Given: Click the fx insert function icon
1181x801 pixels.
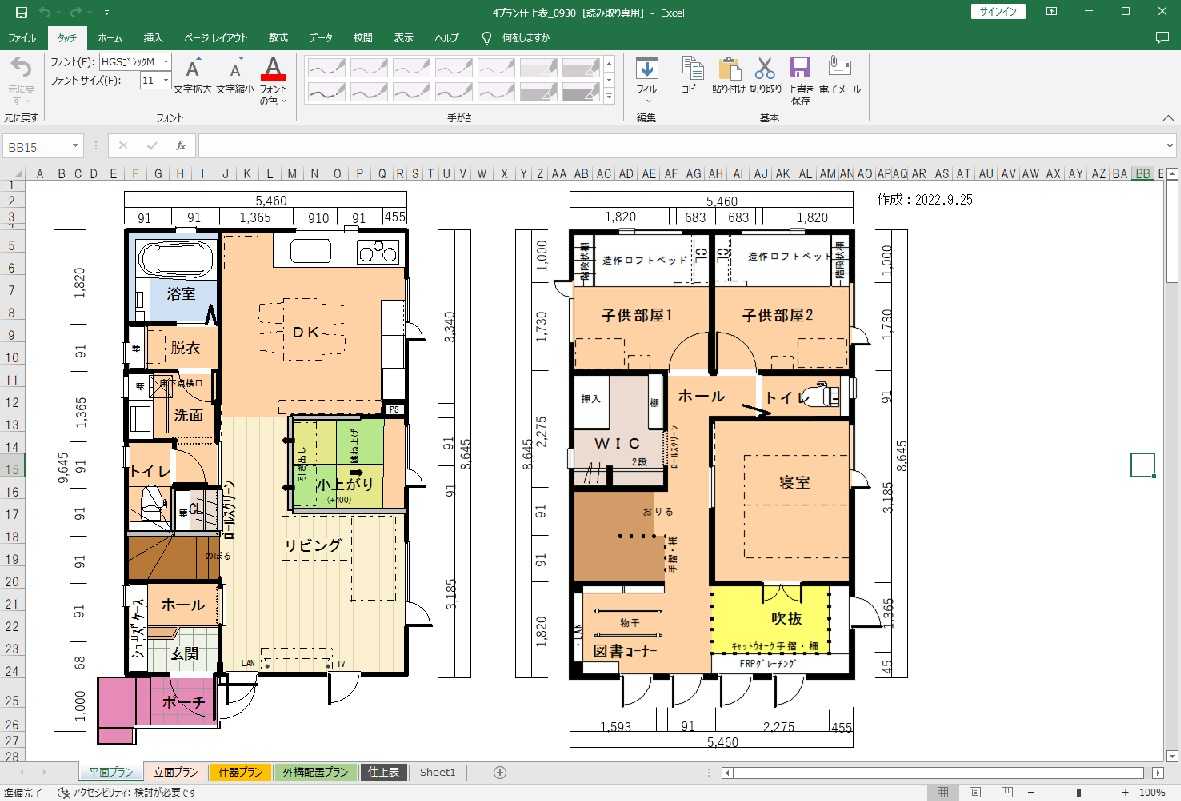Looking at the screenshot, I should click(181, 145).
